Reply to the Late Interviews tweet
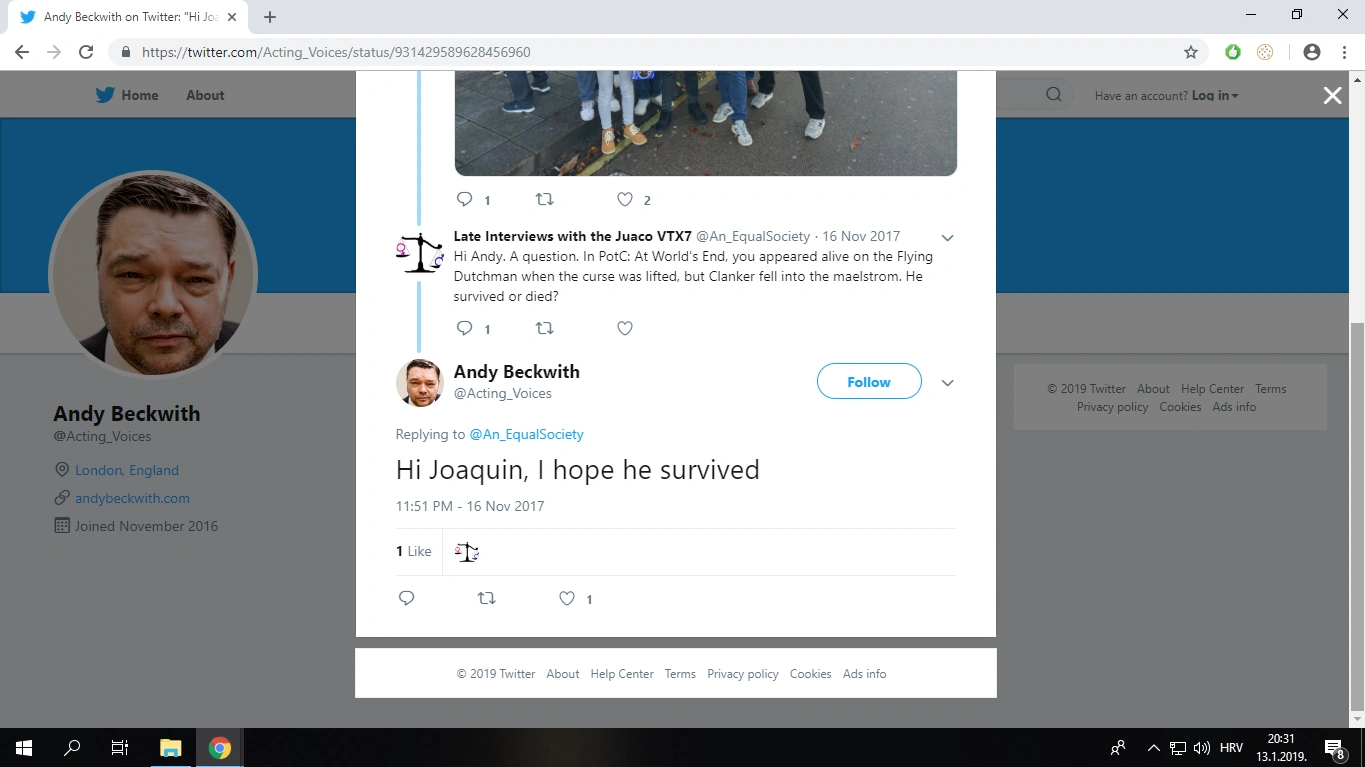This screenshot has height=767, width=1365. [x=464, y=328]
